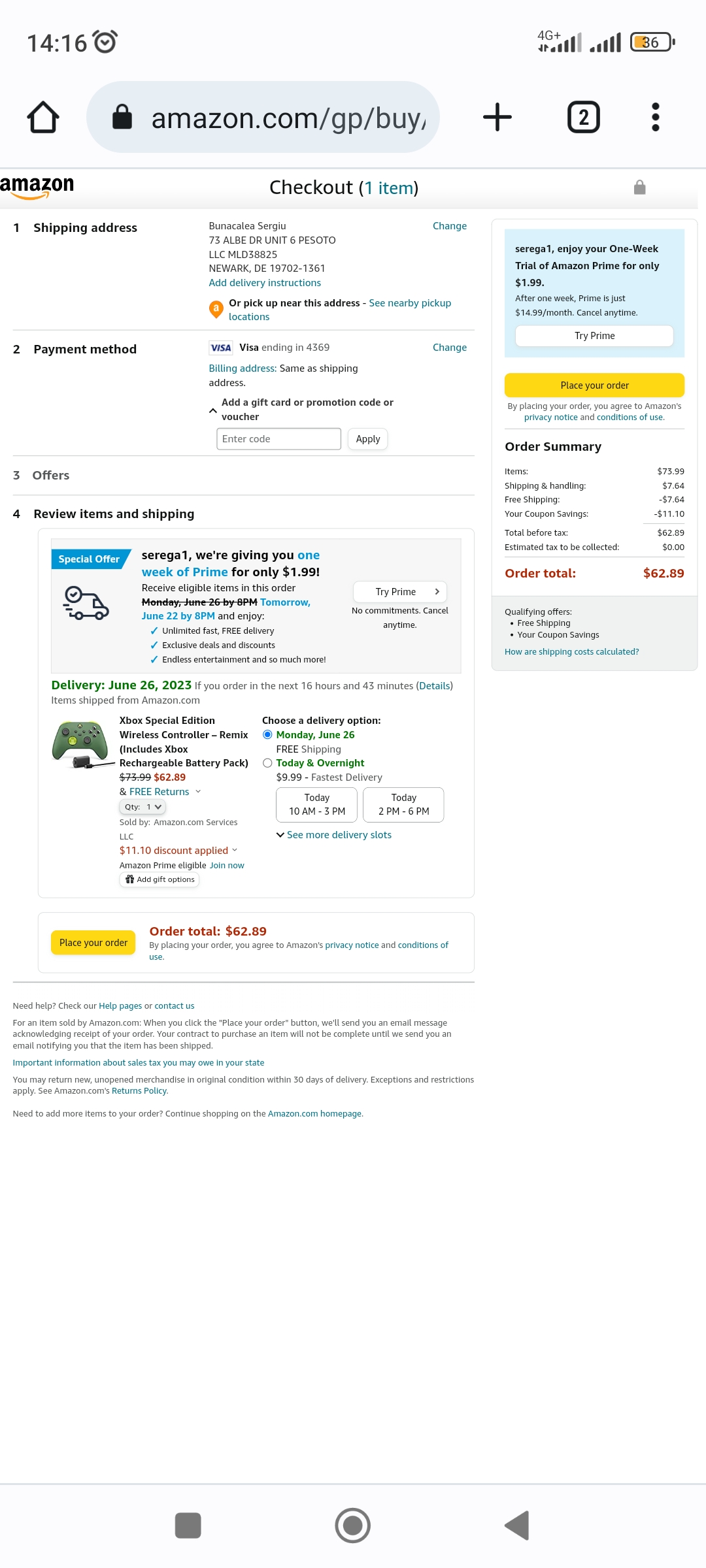This screenshot has height=1568, width=706.
Task: Click the yellow Place your order button
Action: coord(594,385)
